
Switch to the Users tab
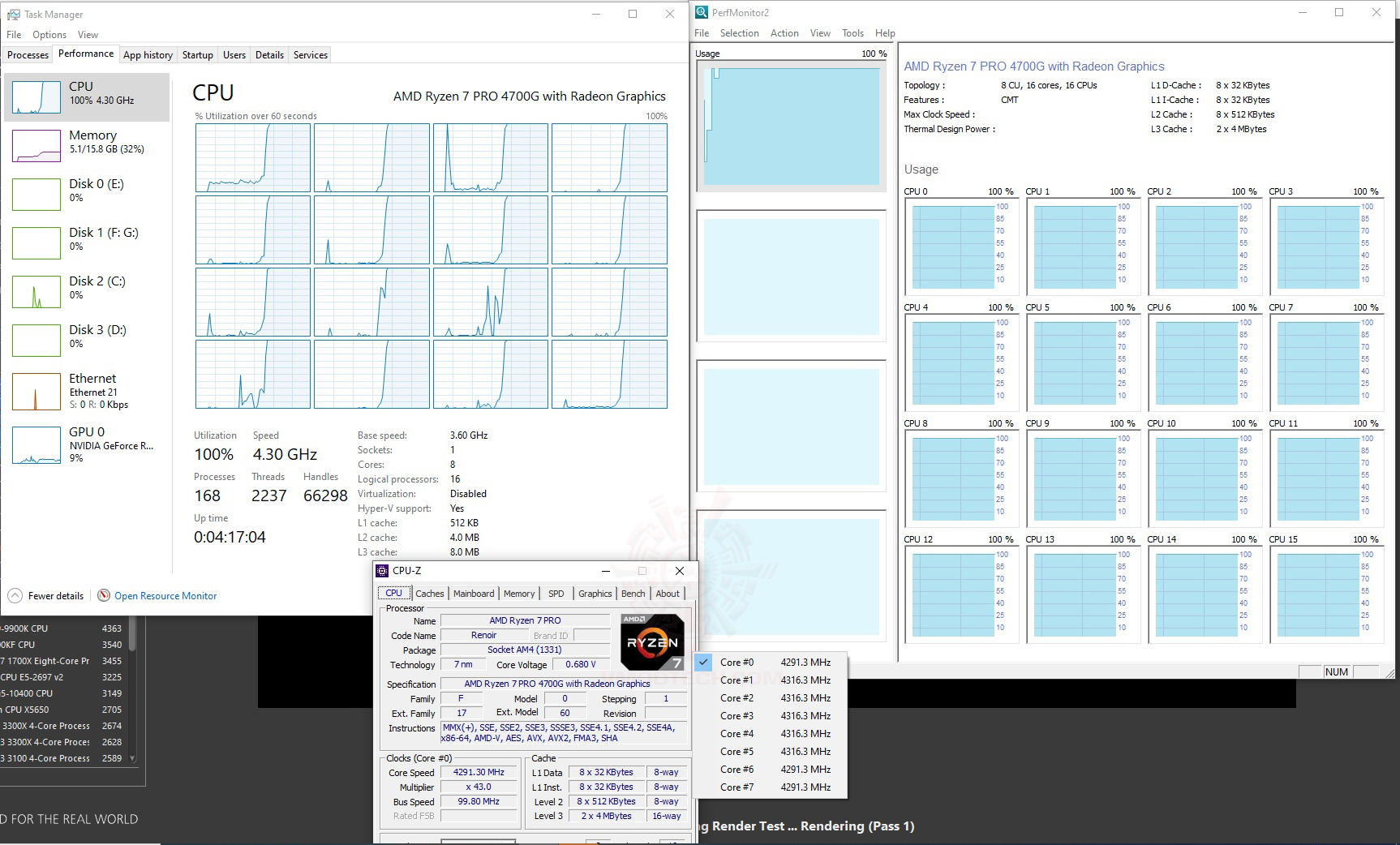click(234, 55)
